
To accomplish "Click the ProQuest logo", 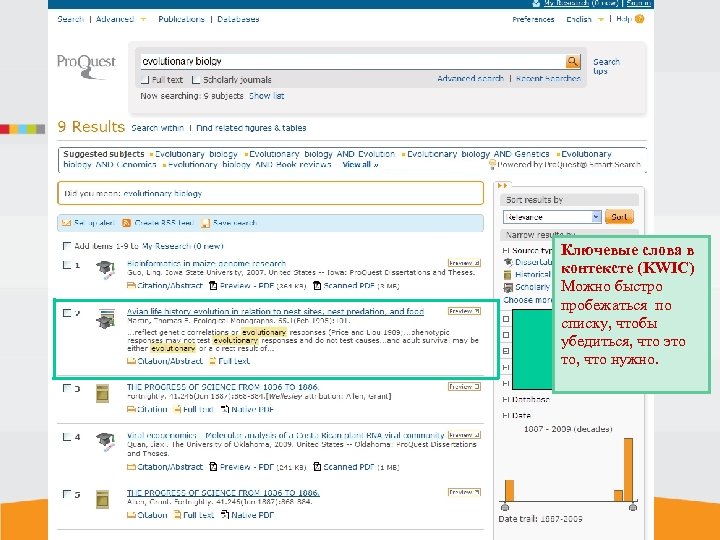I will click(86, 66).
